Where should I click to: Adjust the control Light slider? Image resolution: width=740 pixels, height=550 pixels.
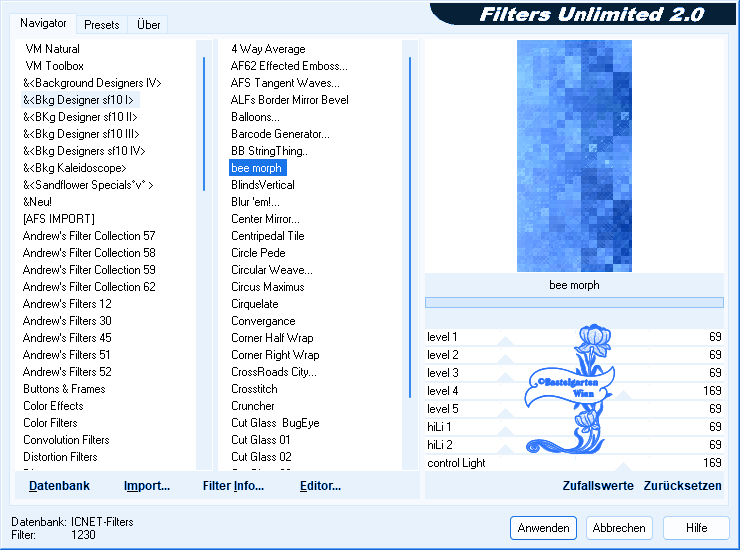[574, 463]
